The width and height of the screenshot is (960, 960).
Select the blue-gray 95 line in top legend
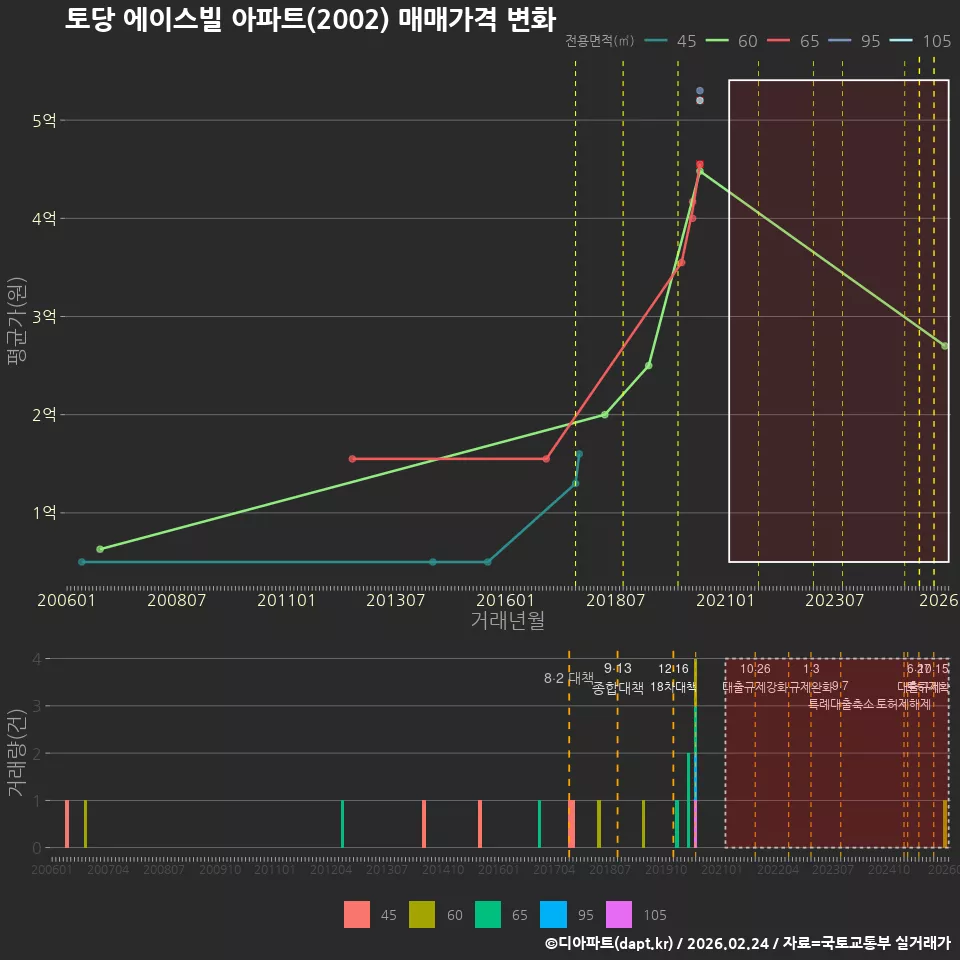pos(839,41)
